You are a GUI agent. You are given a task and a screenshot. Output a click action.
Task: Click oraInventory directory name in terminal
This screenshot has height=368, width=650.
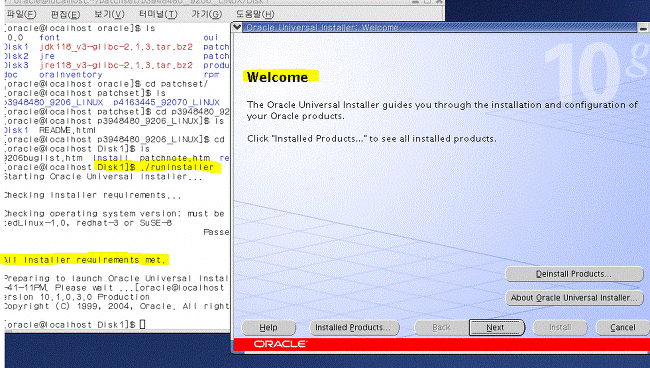[x=70, y=75]
